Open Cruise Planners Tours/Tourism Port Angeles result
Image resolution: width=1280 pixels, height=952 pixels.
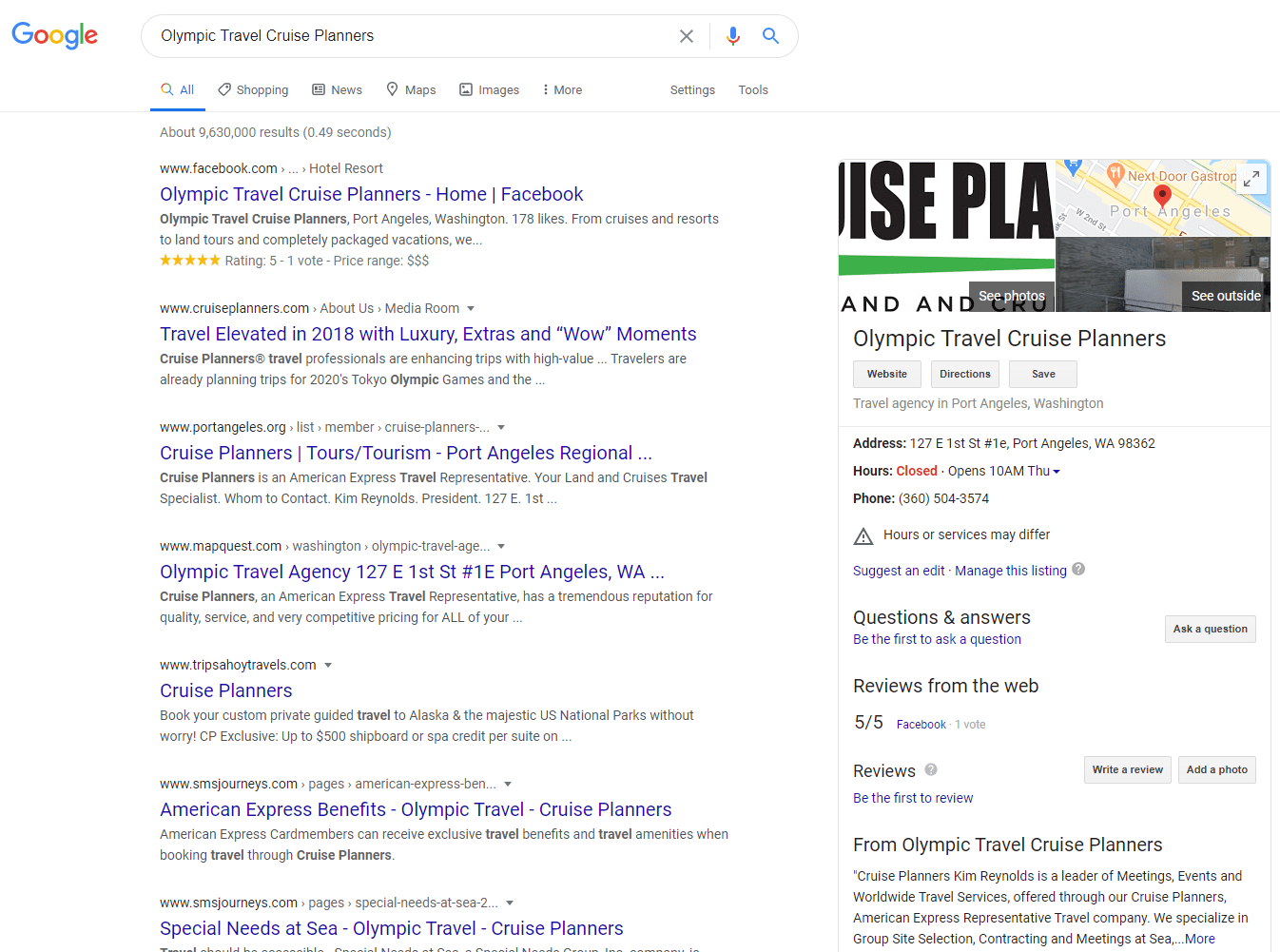[x=406, y=453]
